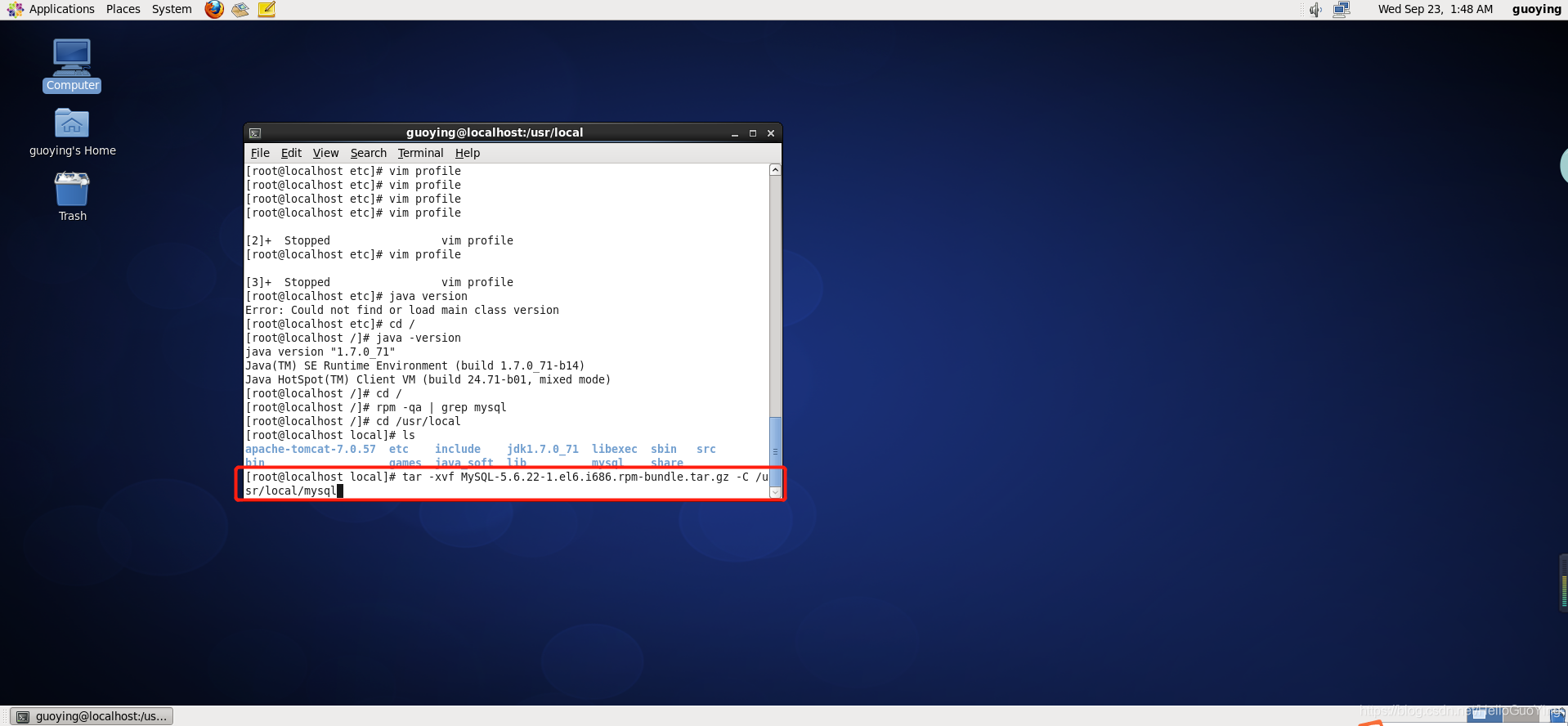Click the 'cd /usr/local' command line
Screen dimensions: 1568x726
[353, 421]
